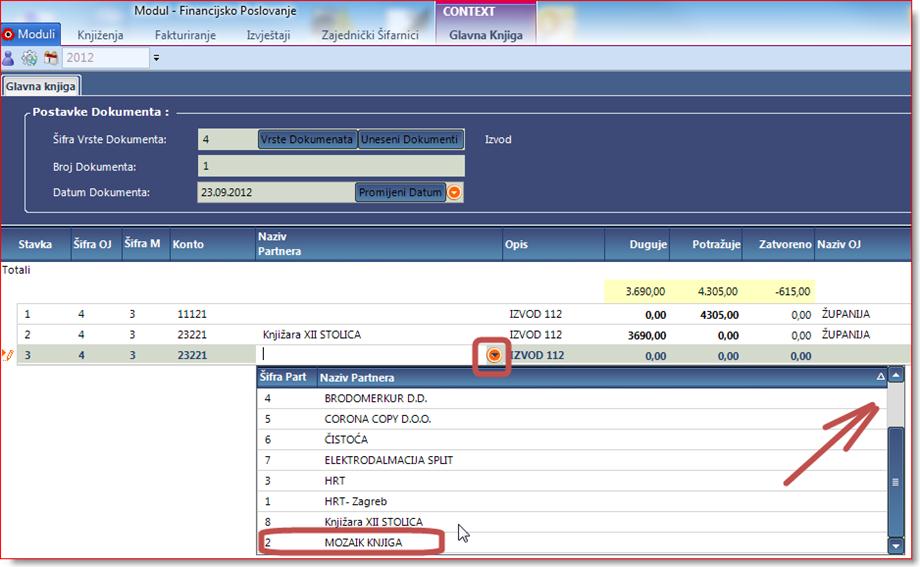Select CORONA COPY D.O.O. from partner list
The image size is (920, 567).
(572, 419)
